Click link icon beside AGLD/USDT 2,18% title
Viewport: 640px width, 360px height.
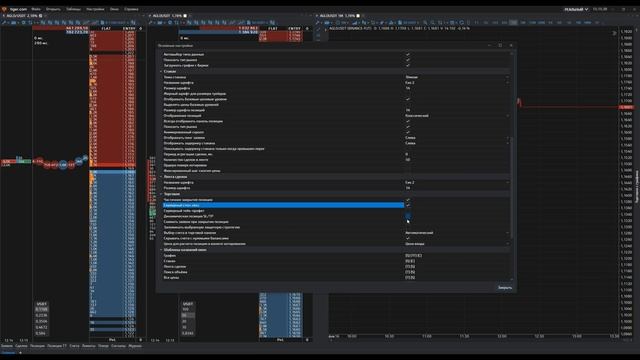pyautogui.click(x=40, y=16)
